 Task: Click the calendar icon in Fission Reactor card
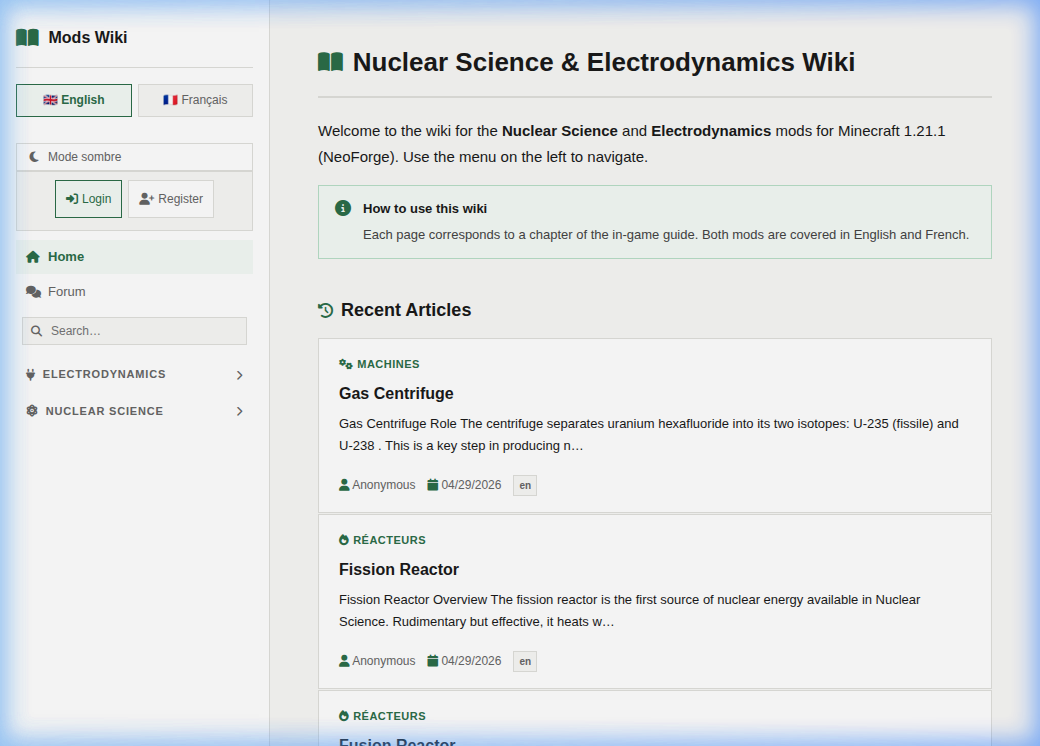click(x=432, y=660)
